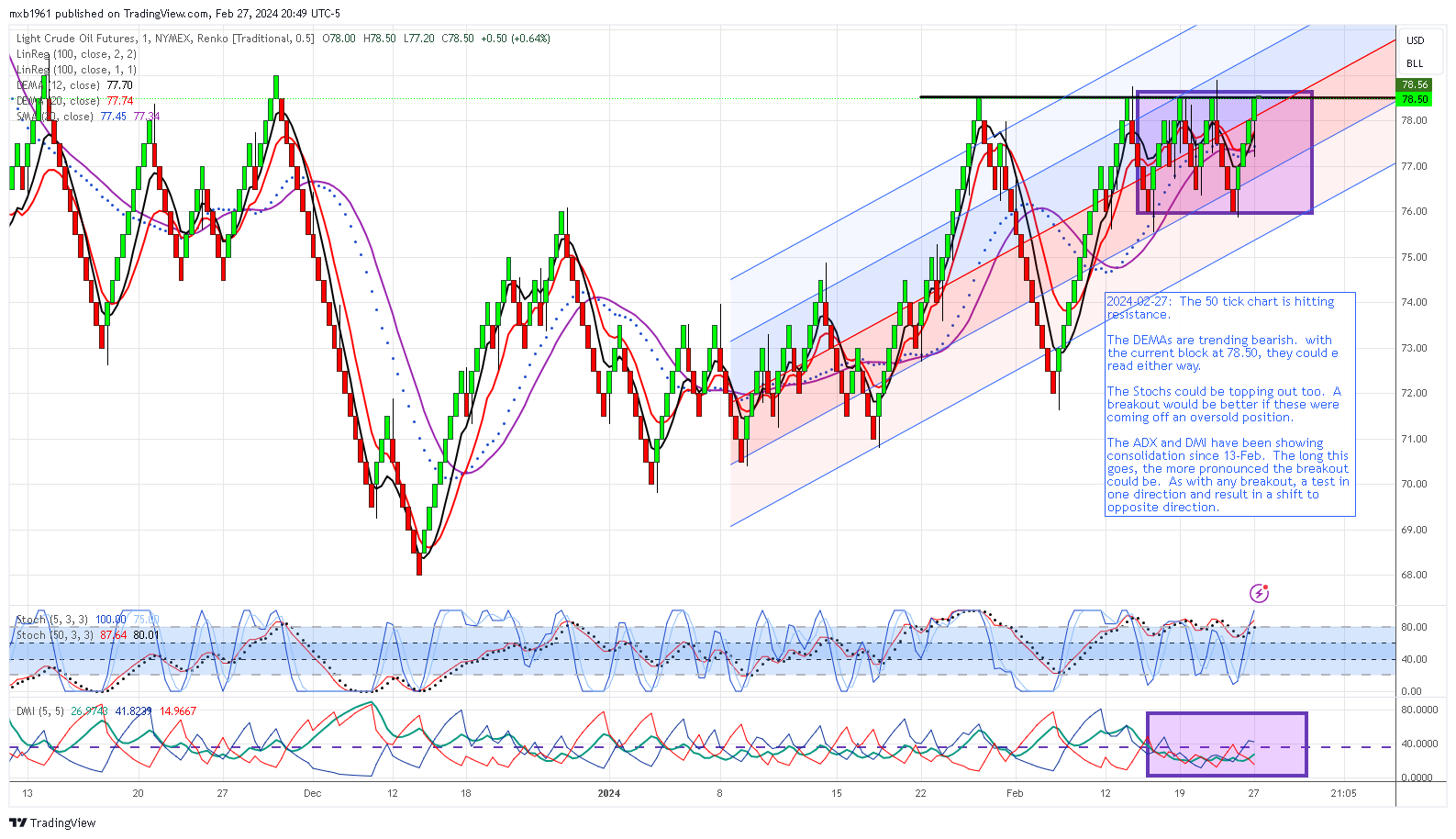Click the 41.8239 DMI value
Image resolution: width=1456 pixels, height=839 pixels.
tap(134, 711)
